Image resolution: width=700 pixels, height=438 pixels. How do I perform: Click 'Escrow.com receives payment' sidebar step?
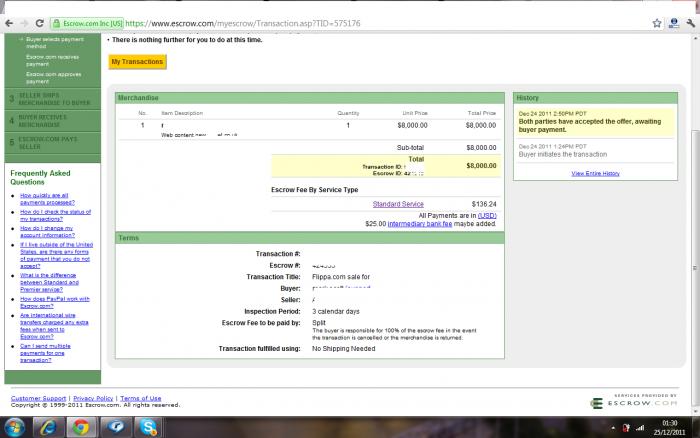[52, 60]
